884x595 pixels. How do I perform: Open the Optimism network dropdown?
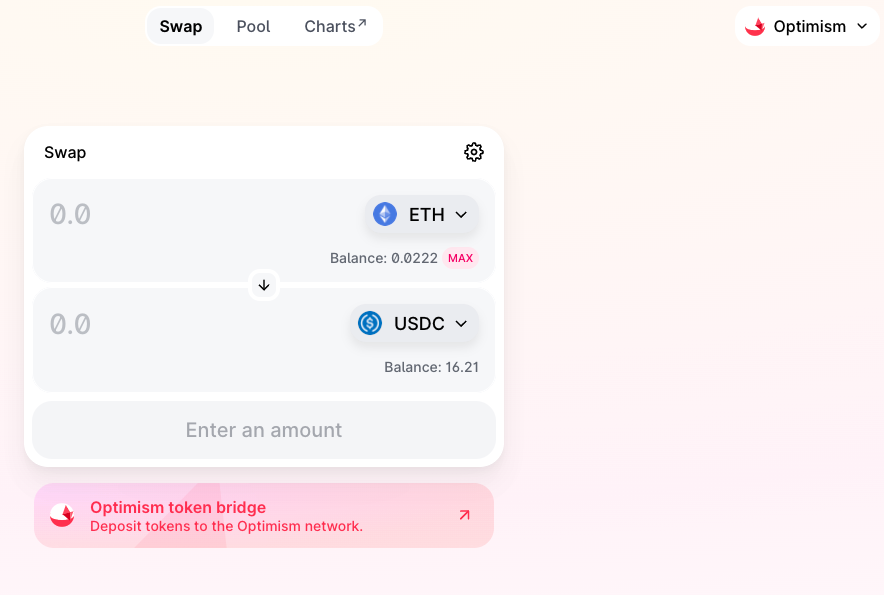coord(807,27)
